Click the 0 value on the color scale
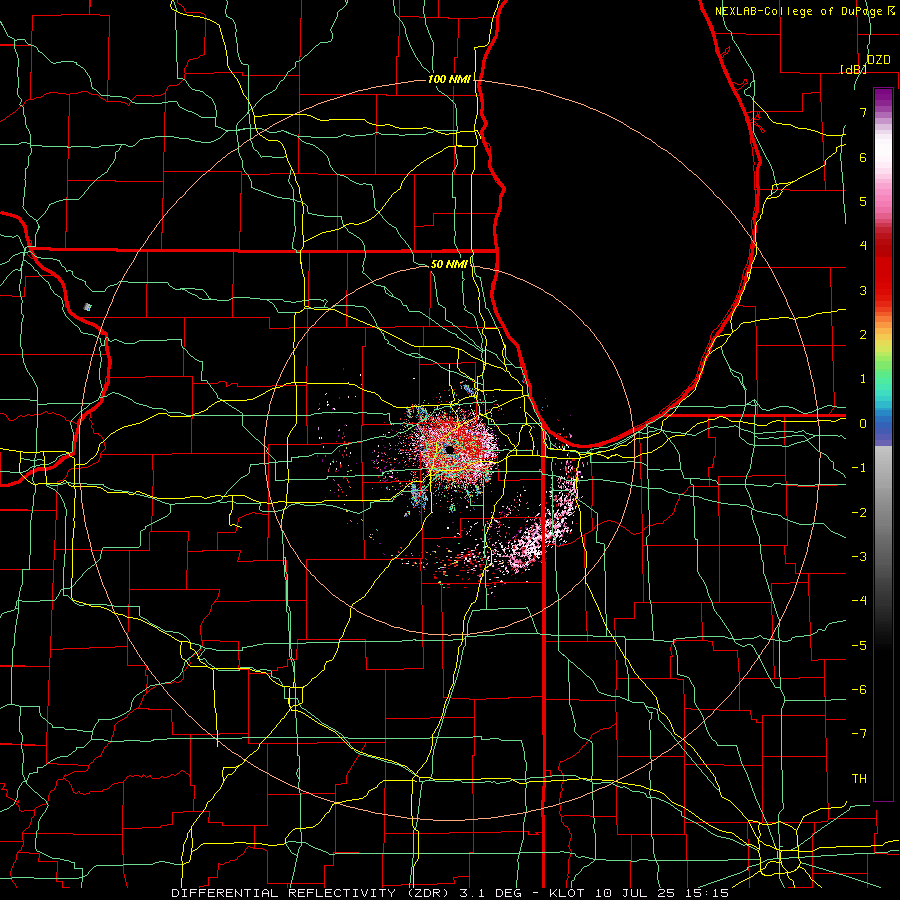 click(x=863, y=424)
